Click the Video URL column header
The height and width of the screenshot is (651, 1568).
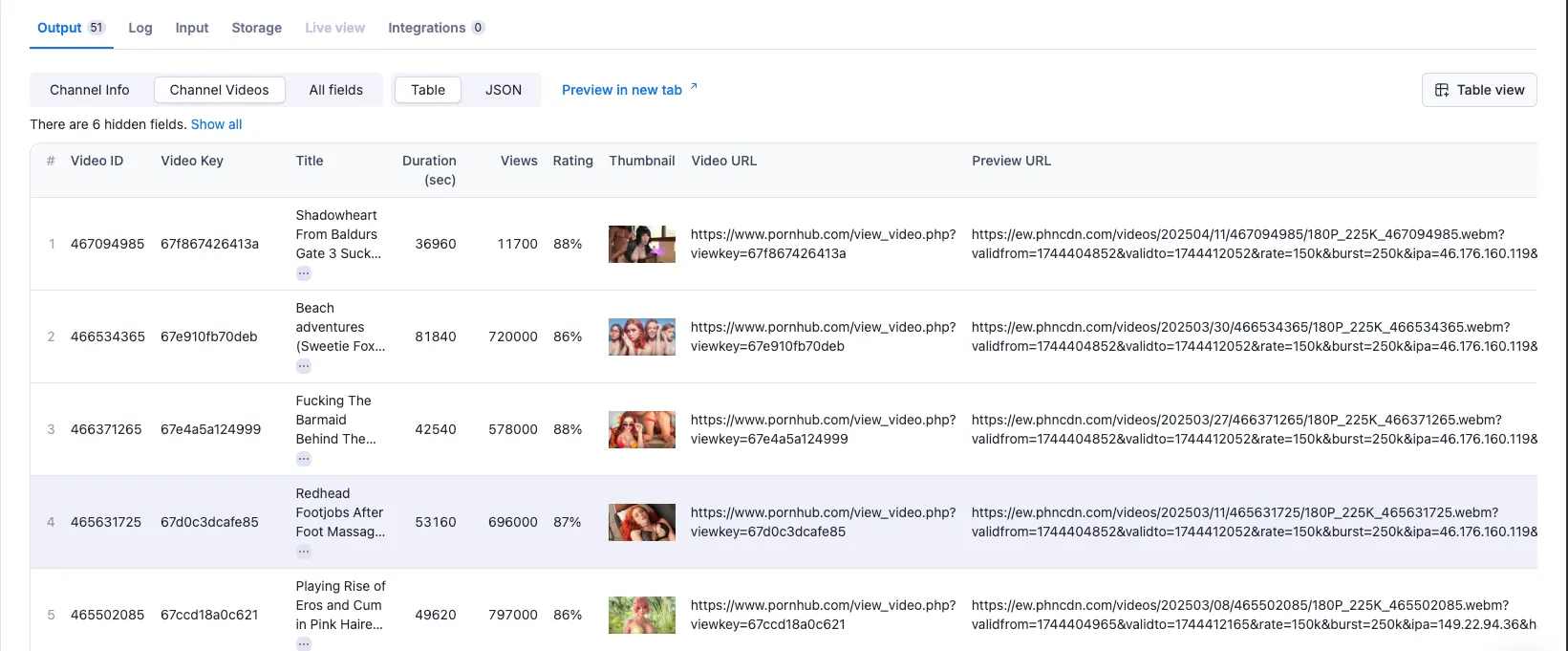click(723, 161)
